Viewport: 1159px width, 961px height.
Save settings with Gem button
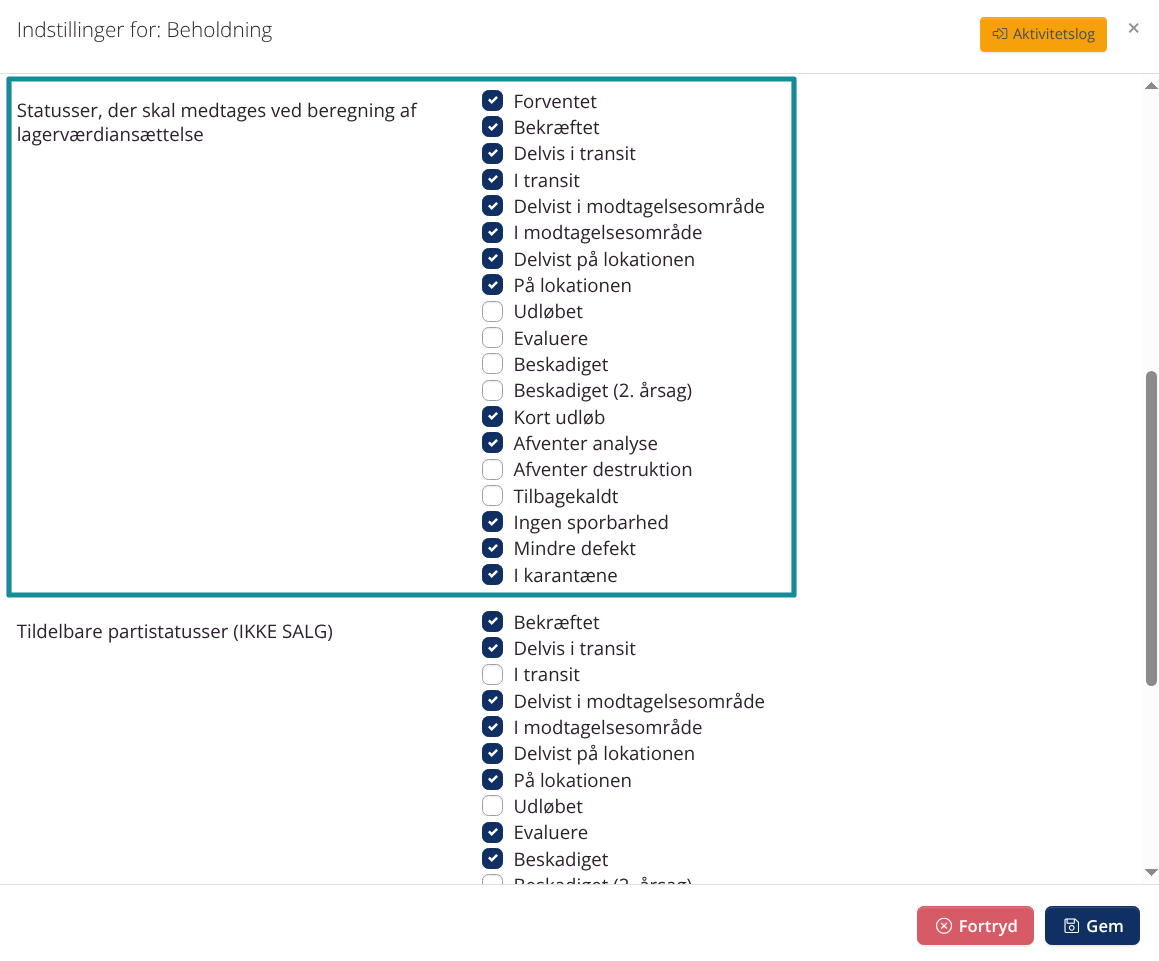click(x=1092, y=926)
